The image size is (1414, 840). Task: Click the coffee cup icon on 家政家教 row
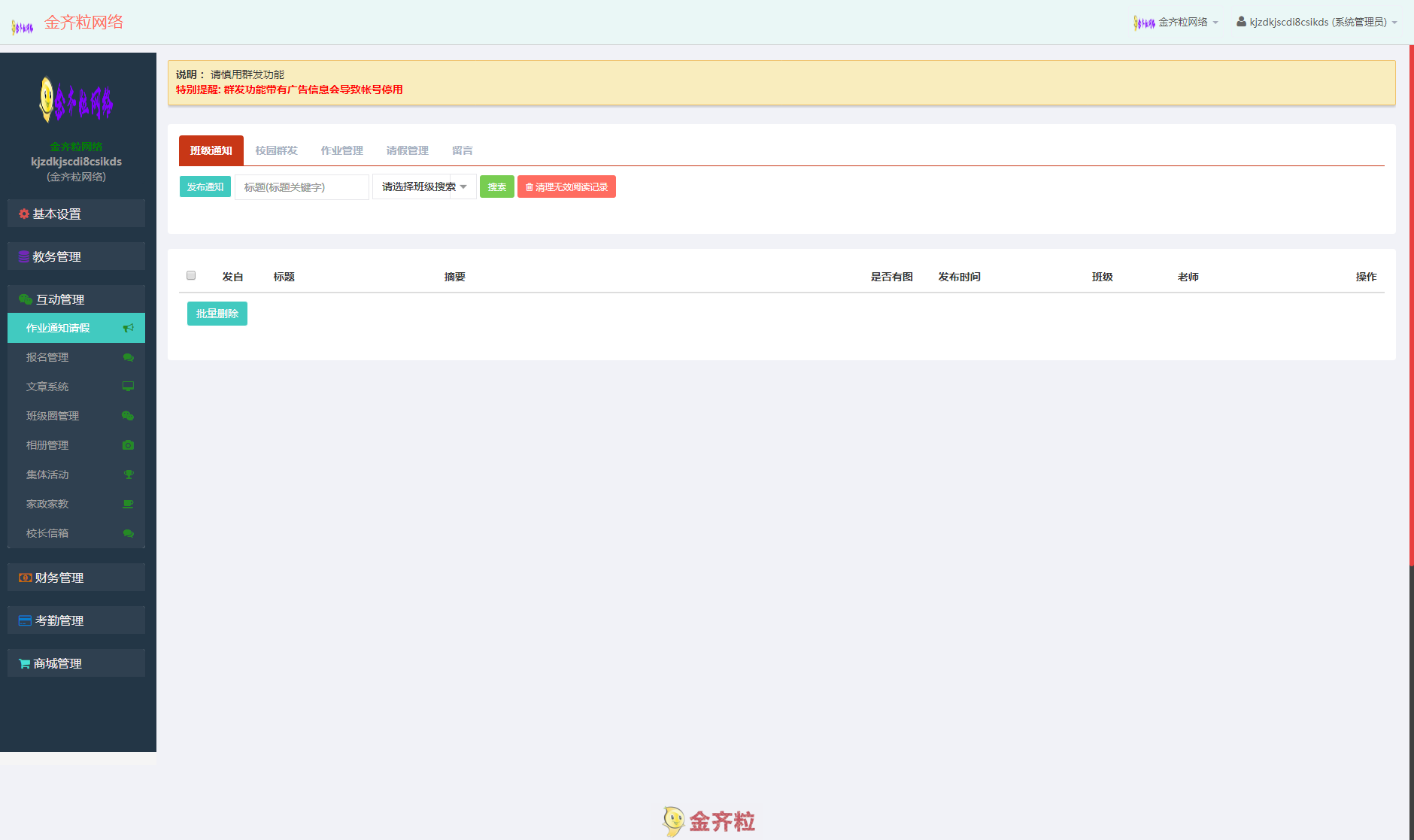click(129, 504)
